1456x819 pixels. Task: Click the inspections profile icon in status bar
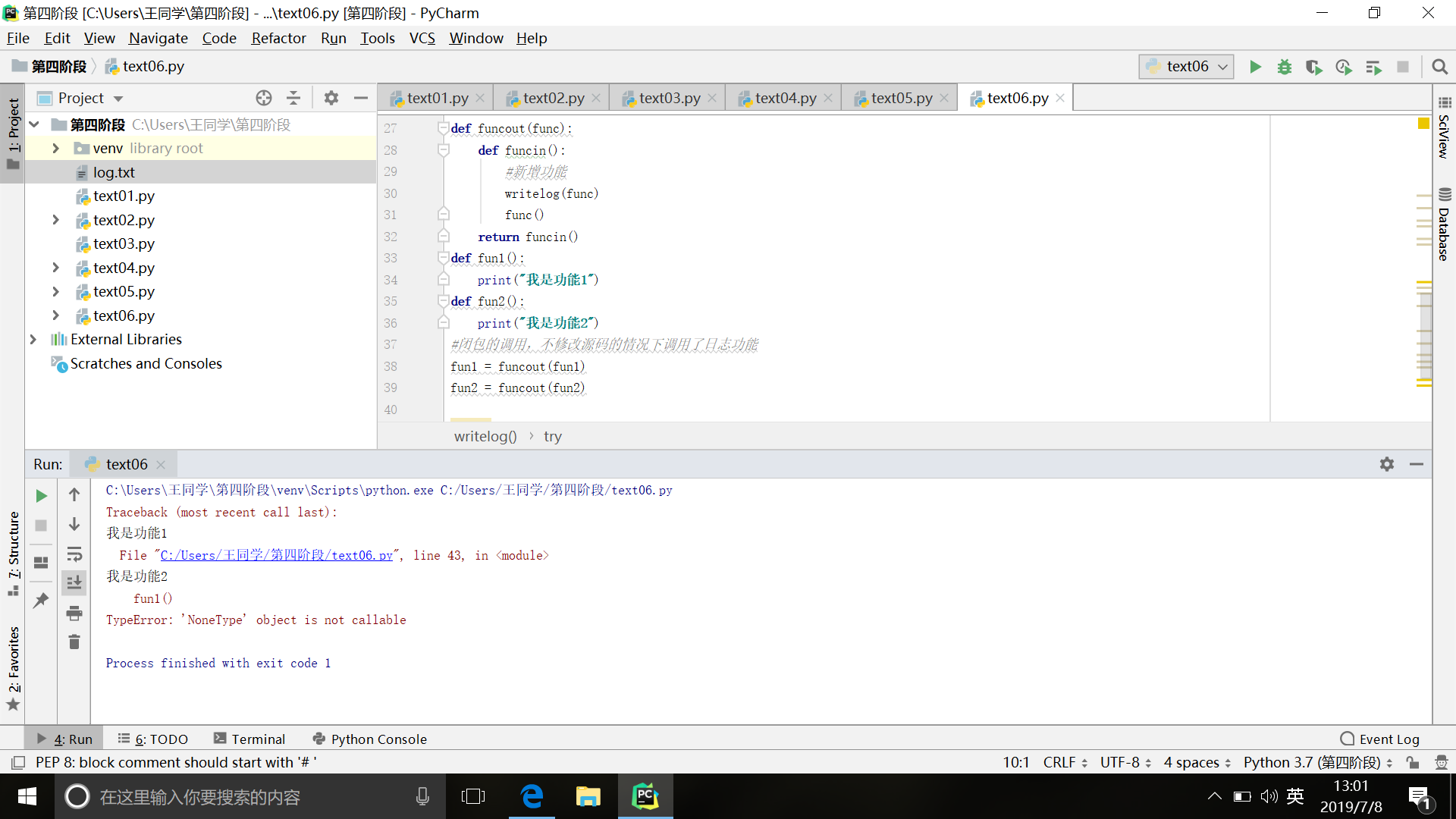point(1441,762)
